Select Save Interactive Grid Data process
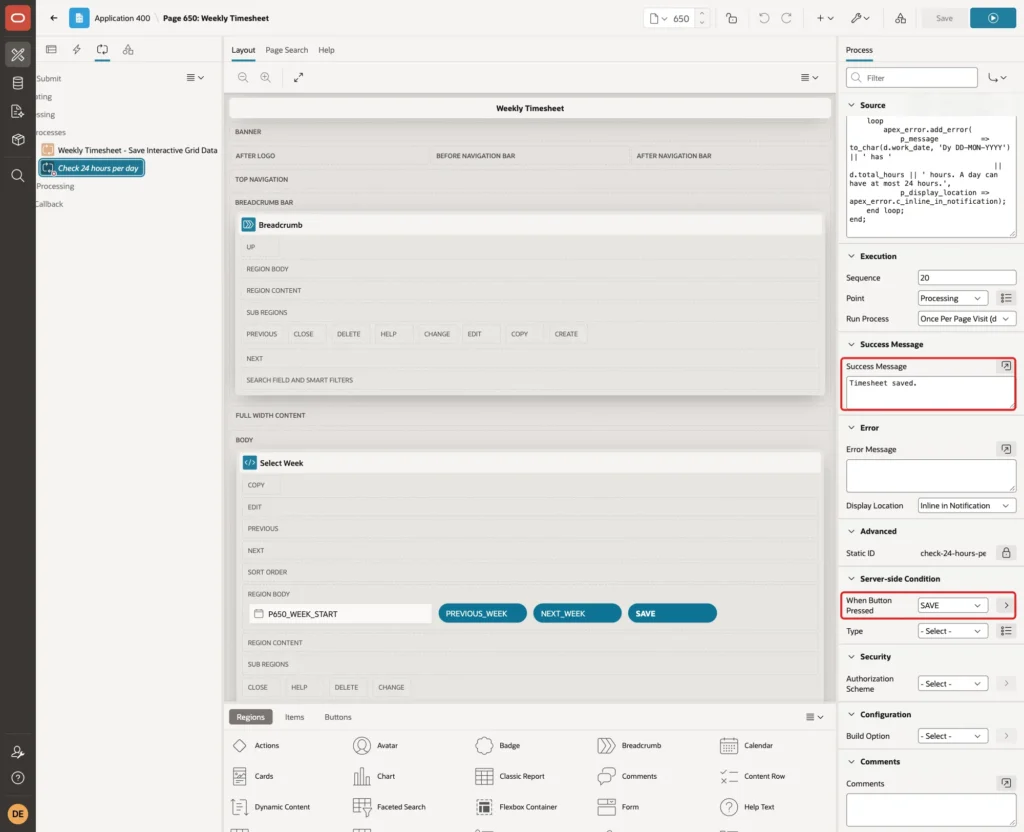The image size is (1024, 832). click(129, 150)
